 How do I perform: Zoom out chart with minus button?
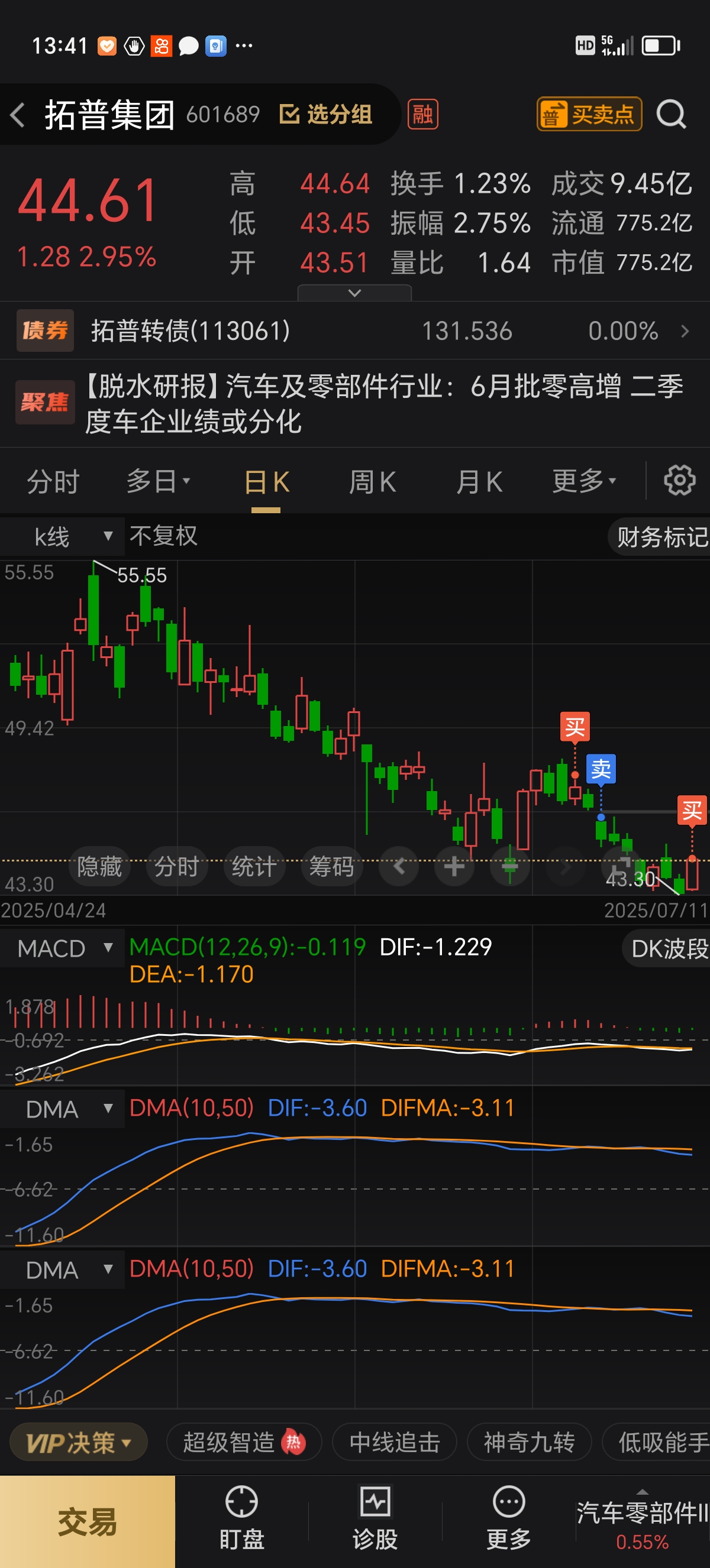509,866
